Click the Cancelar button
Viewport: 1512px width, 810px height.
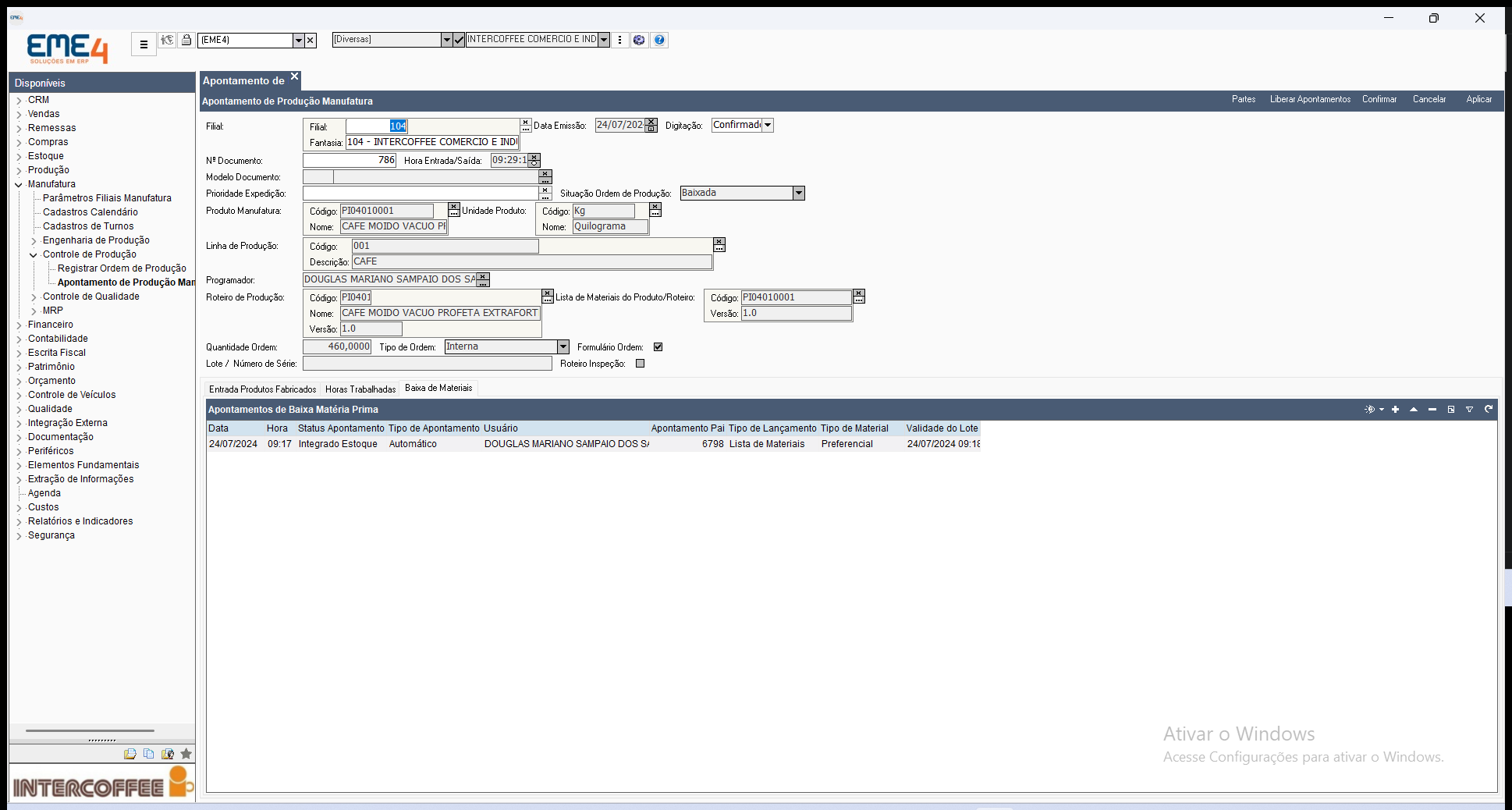click(1429, 99)
